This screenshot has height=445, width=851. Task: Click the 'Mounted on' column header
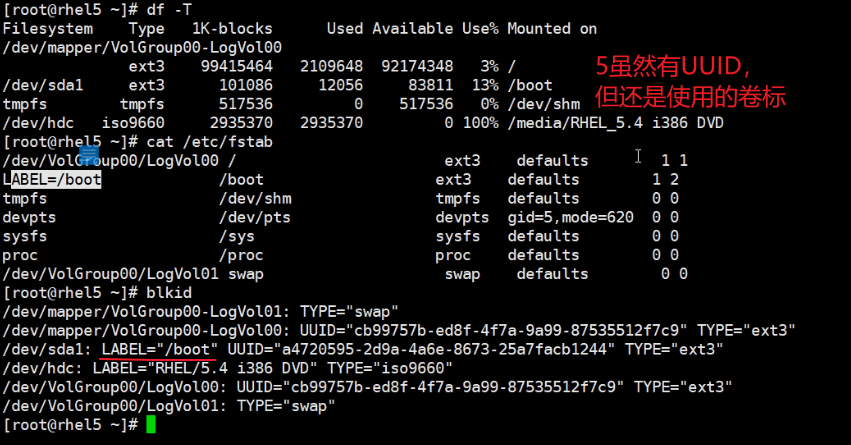coord(552,28)
